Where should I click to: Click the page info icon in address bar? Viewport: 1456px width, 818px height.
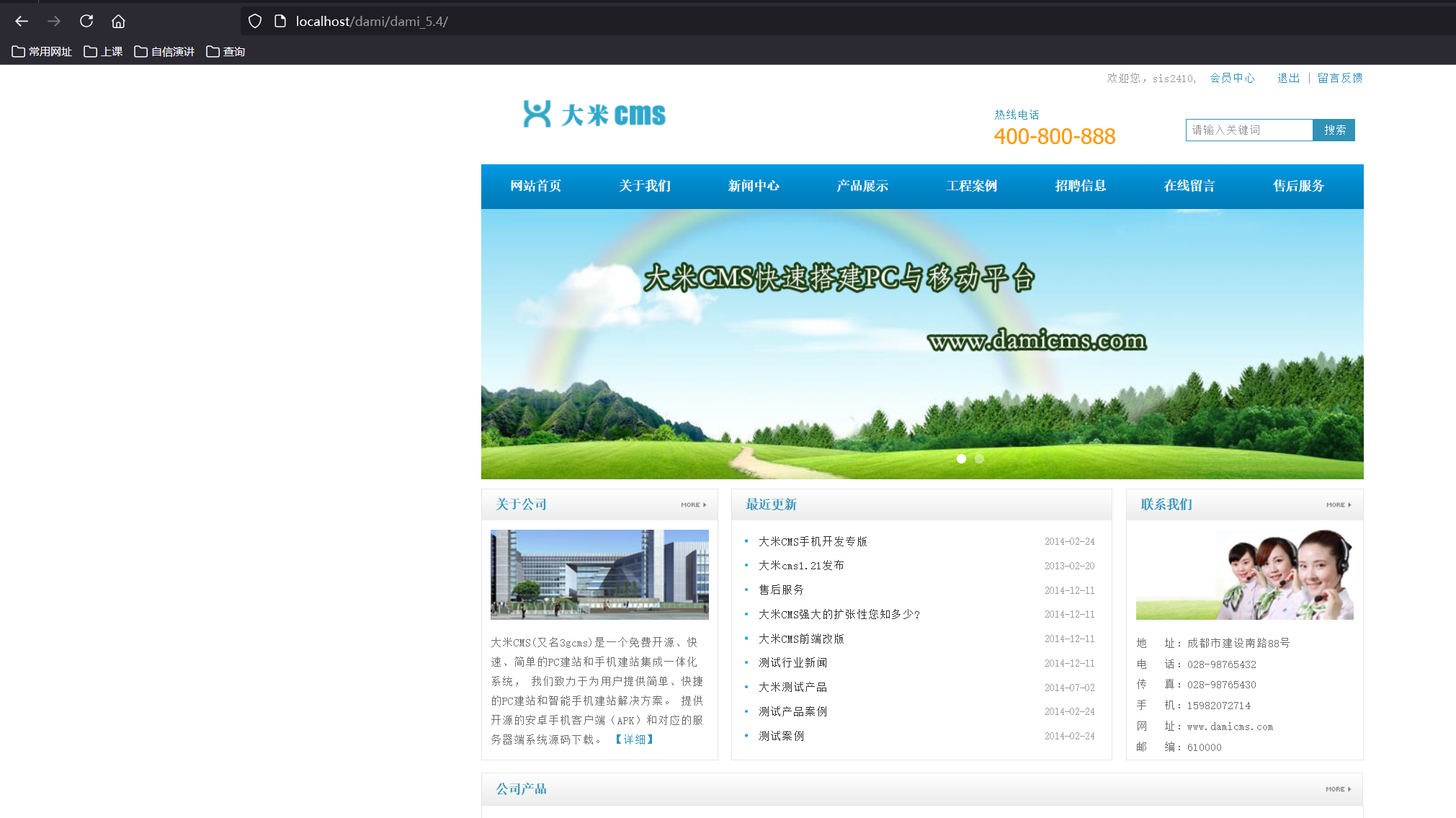point(280,22)
